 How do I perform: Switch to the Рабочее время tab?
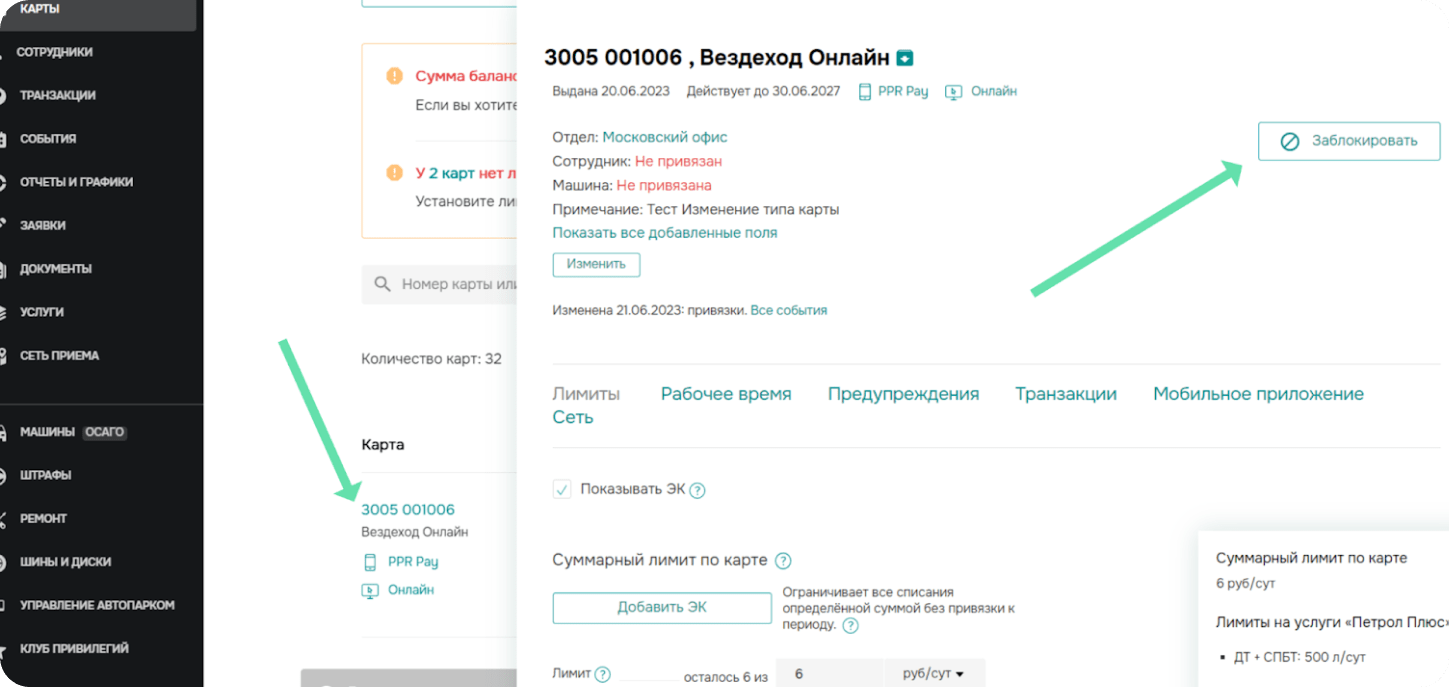(x=725, y=394)
